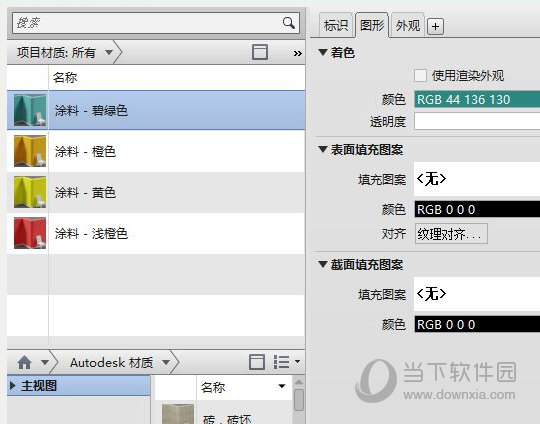Image resolution: width=540 pixels, height=424 pixels.
Task: Click the library list scrollbar
Action: [x=299, y=400]
